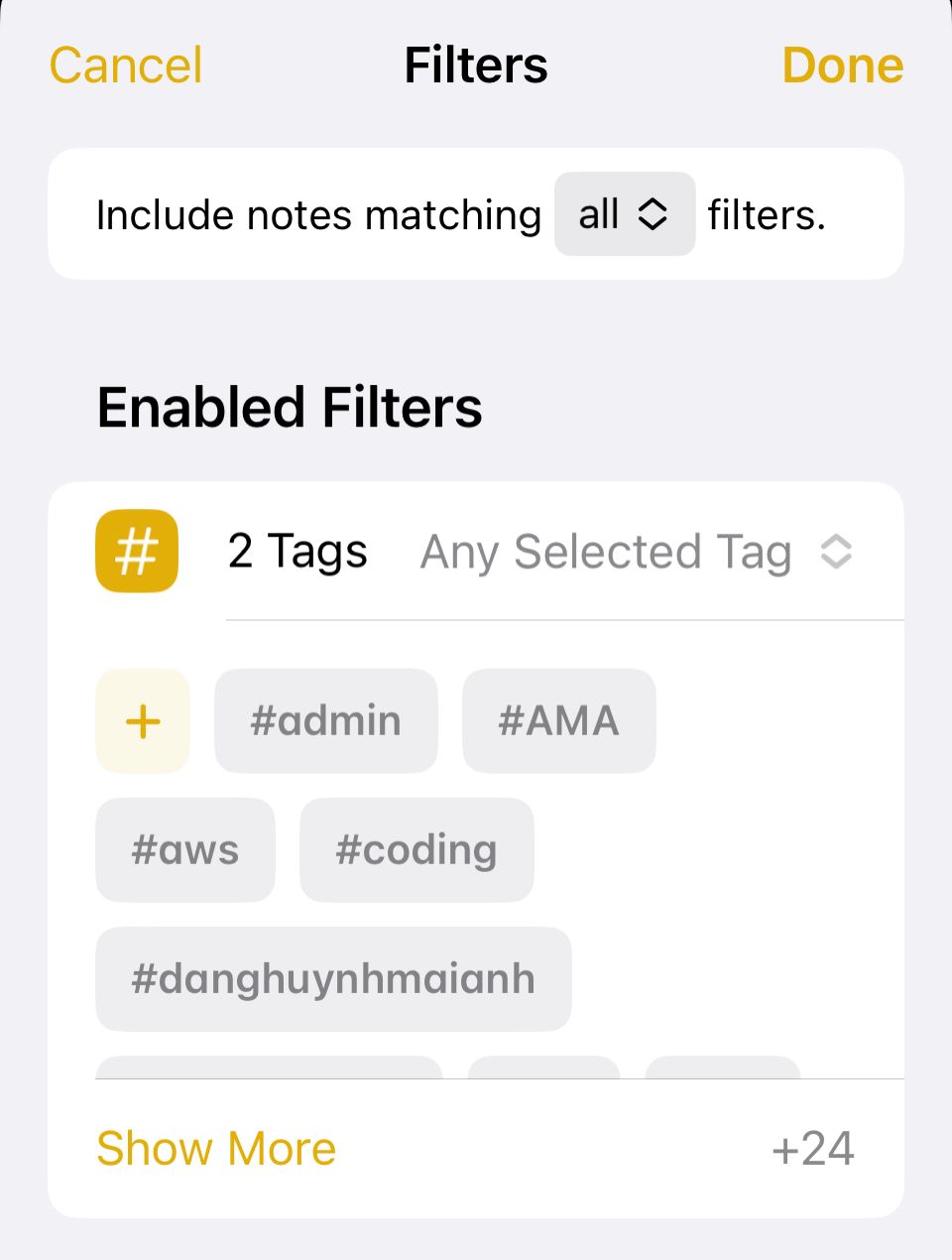The height and width of the screenshot is (1260, 952).
Task: Tap the +24 remaining tags count
Action: click(813, 1149)
